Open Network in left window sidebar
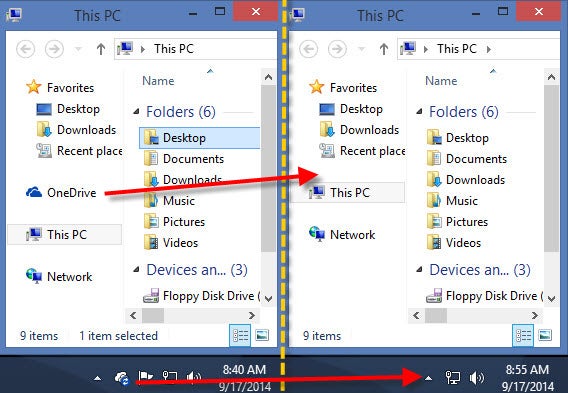This screenshot has height=393, width=568. point(59,276)
